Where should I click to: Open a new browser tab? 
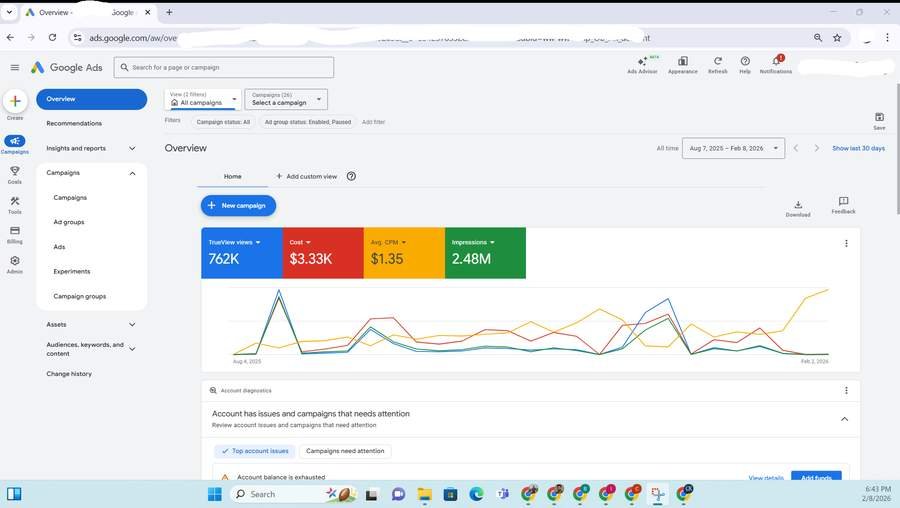tap(169, 12)
